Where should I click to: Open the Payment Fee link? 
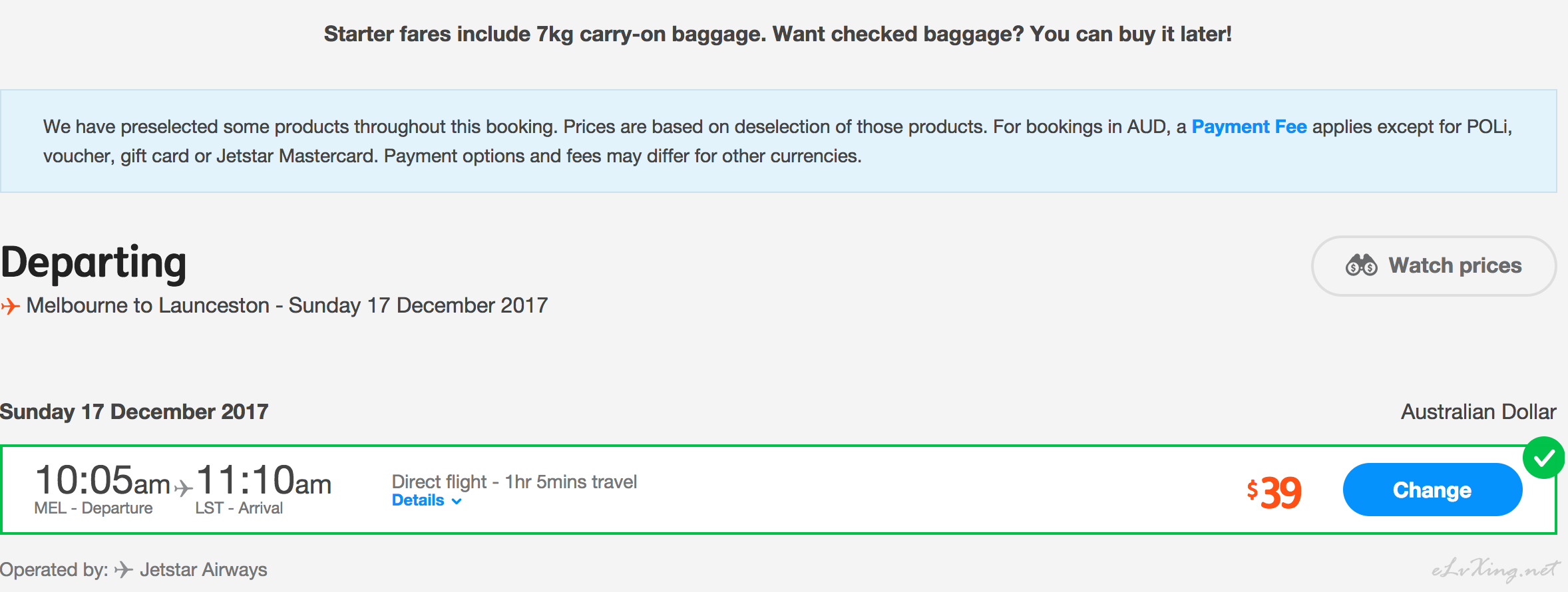coord(1249,126)
